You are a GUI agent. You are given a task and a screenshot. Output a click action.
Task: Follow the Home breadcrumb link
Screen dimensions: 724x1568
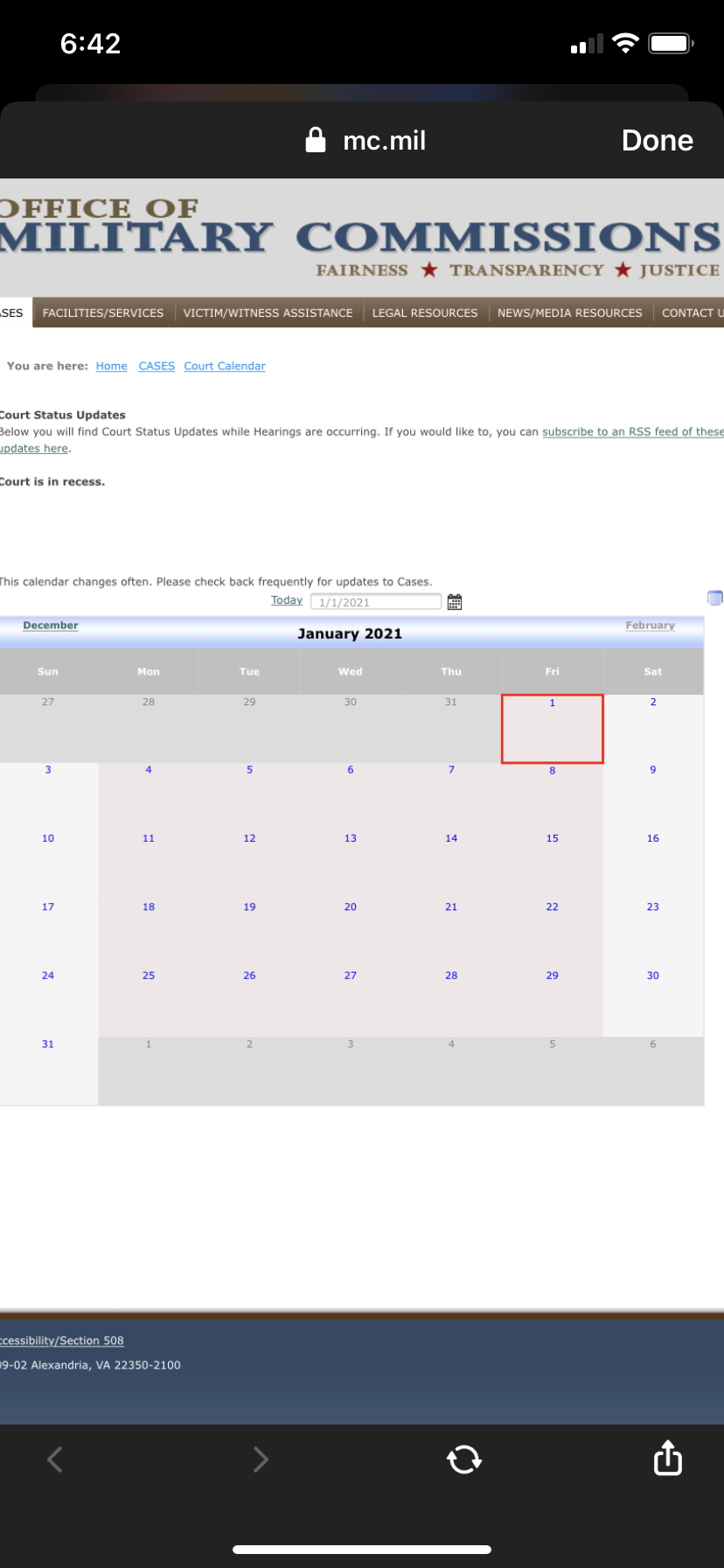(112, 366)
